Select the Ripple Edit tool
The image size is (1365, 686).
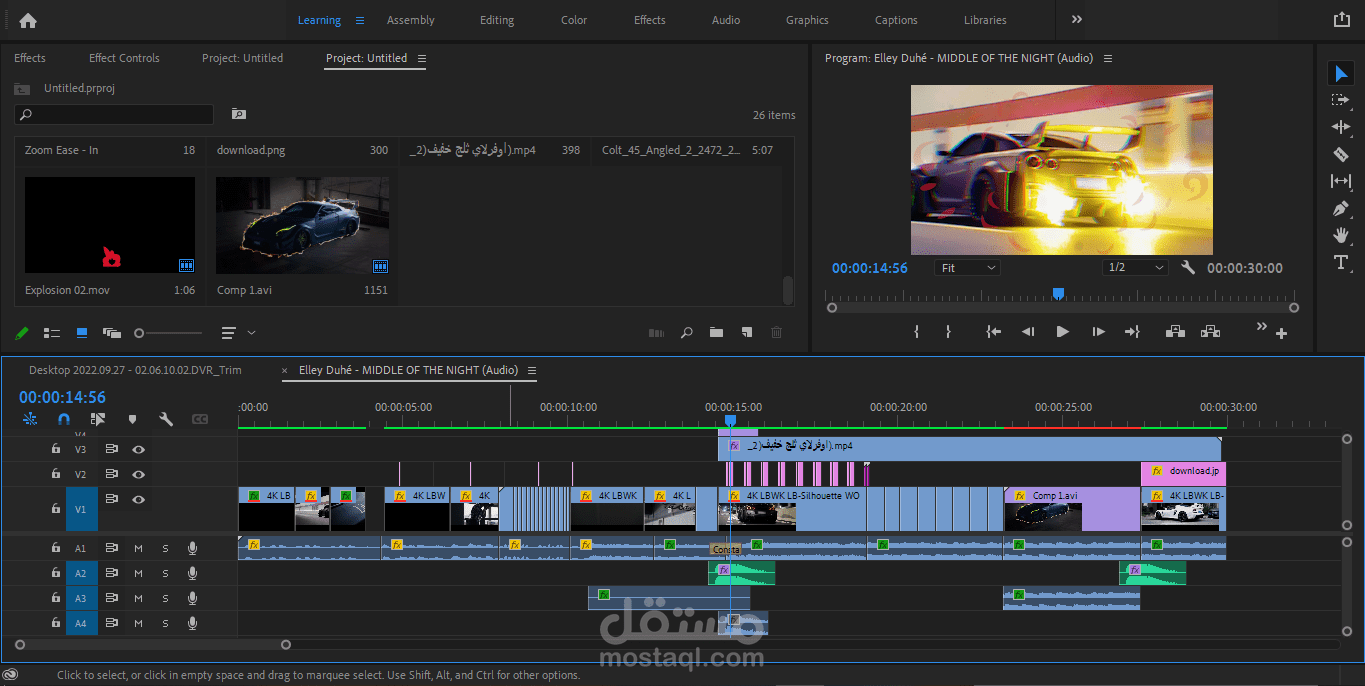pyautogui.click(x=1341, y=127)
